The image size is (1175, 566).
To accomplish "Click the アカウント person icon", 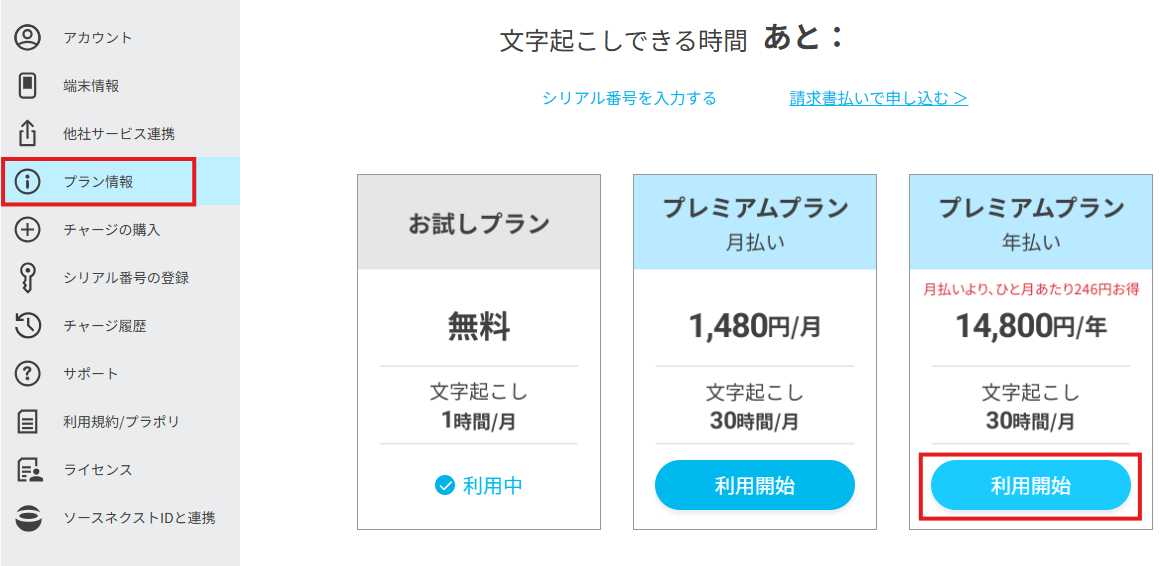I will point(27,38).
